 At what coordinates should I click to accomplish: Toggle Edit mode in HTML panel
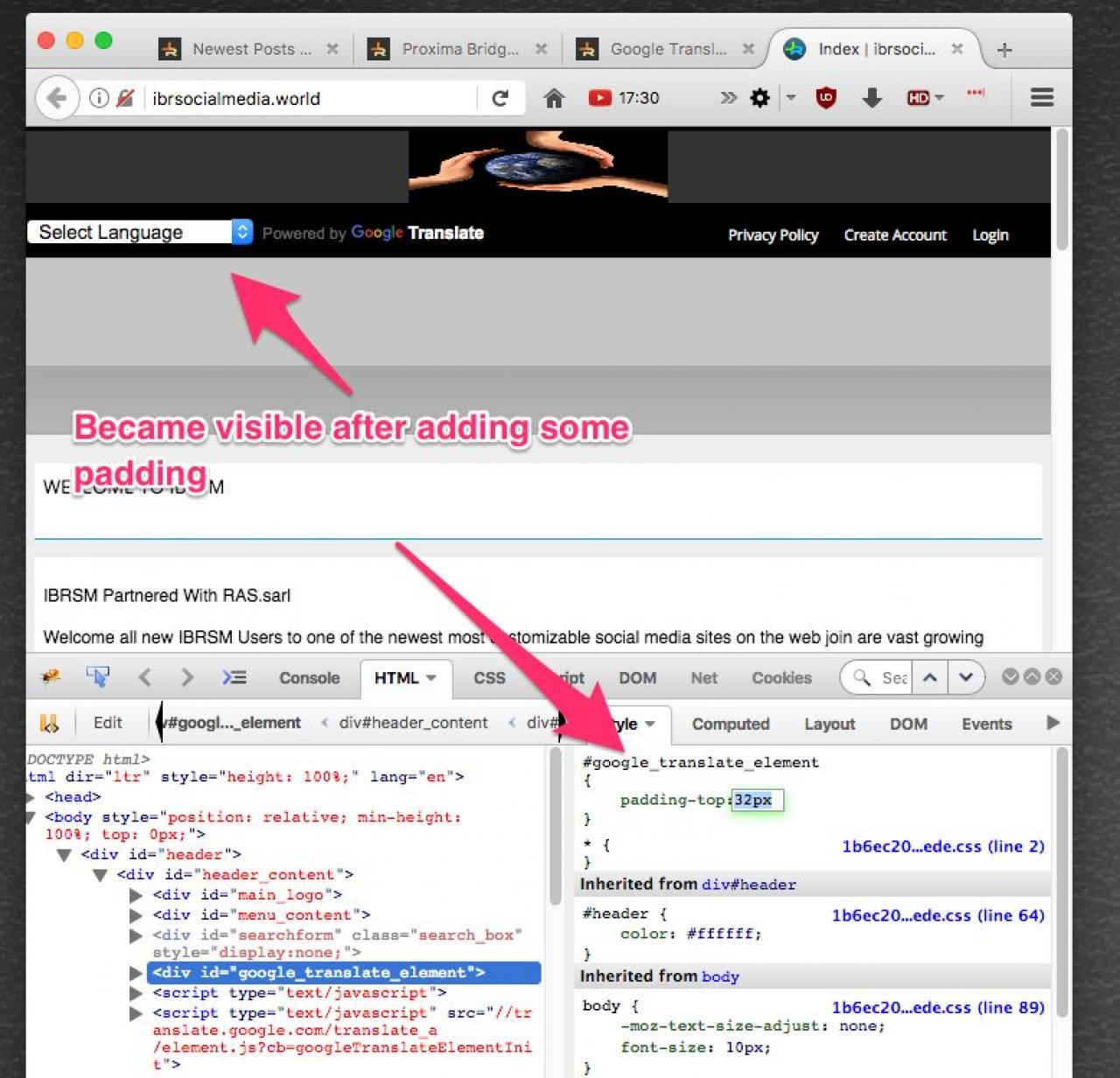108,723
